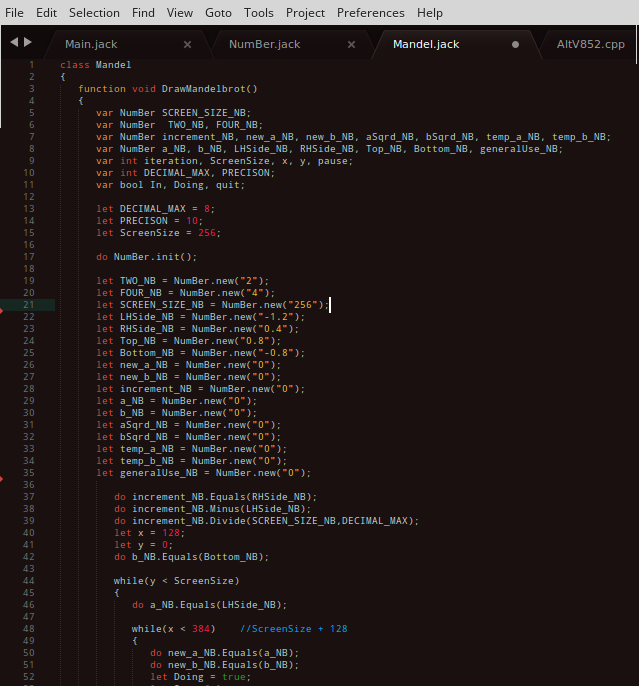The height and width of the screenshot is (686, 639).
Task: Open the Project menu
Action: (305, 13)
